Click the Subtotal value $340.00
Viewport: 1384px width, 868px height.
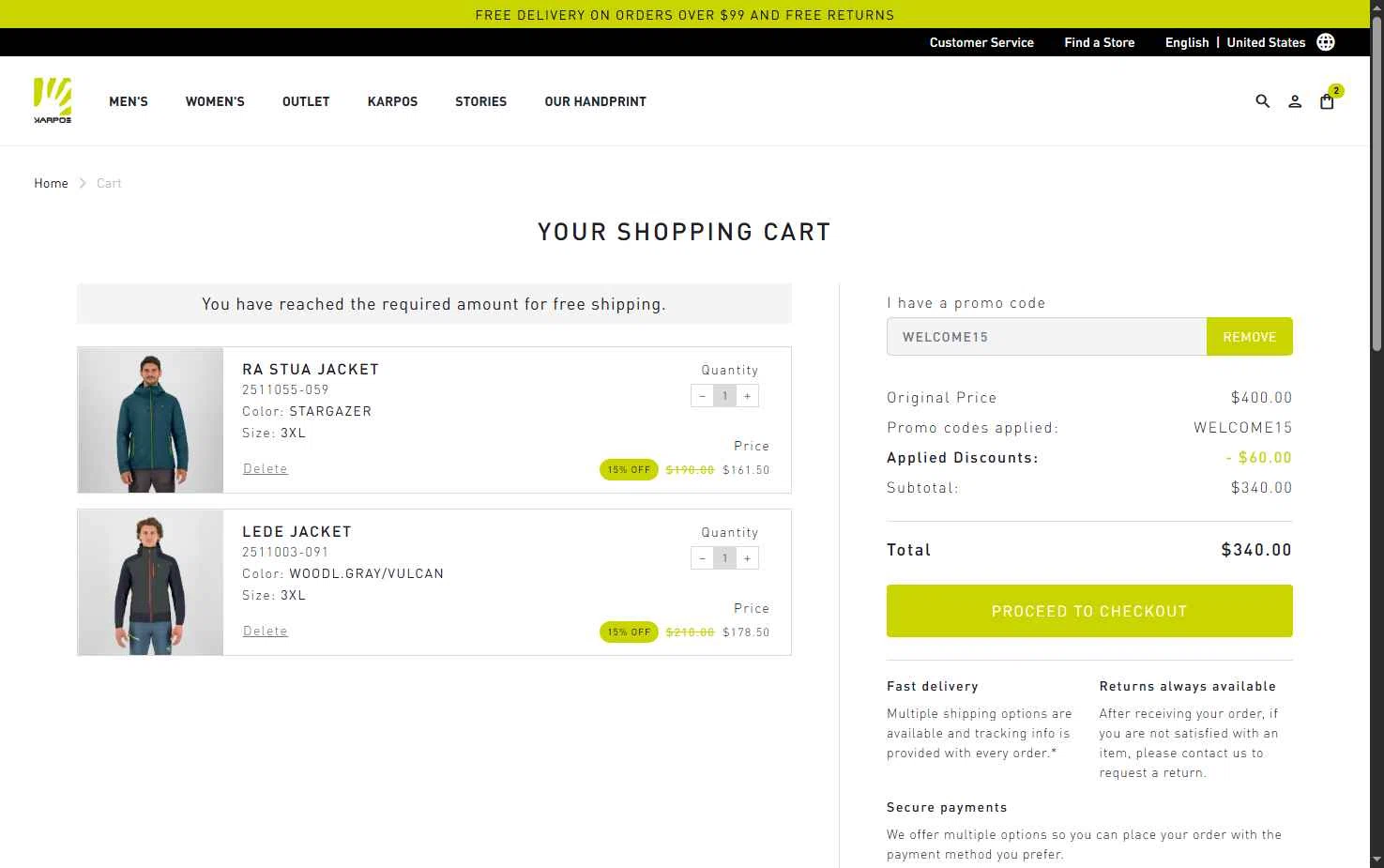[1261, 488]
